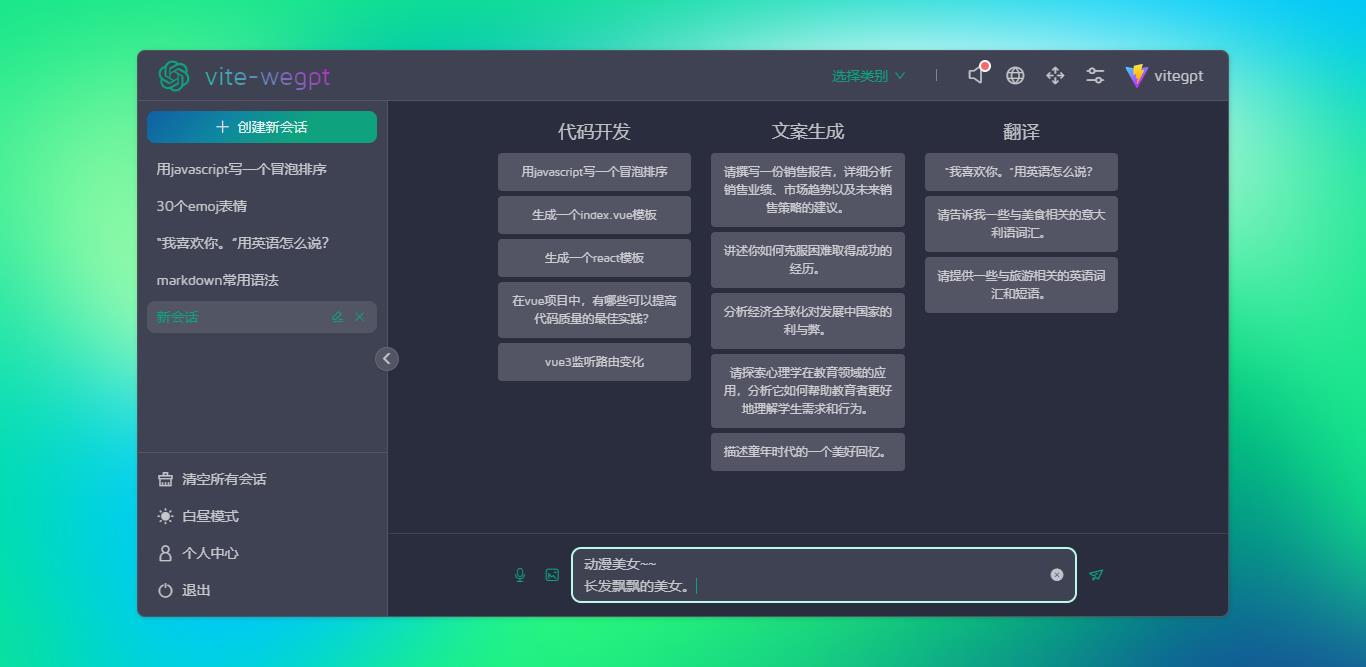Collapse the sidebar with the chevron arrow
1366x667 pixels.
(x=387, y=358)
